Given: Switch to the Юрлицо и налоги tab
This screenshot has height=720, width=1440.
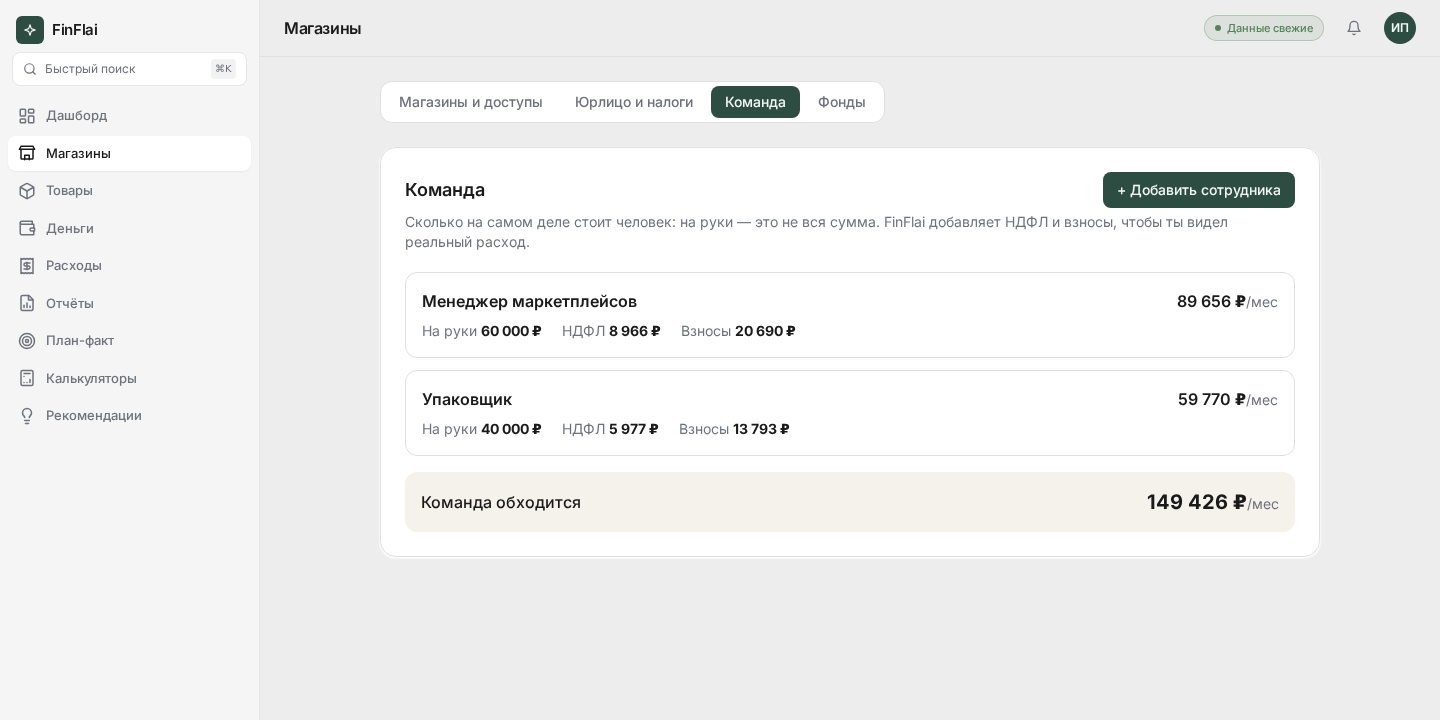Looking at the screenshot, I should [634, 102].
